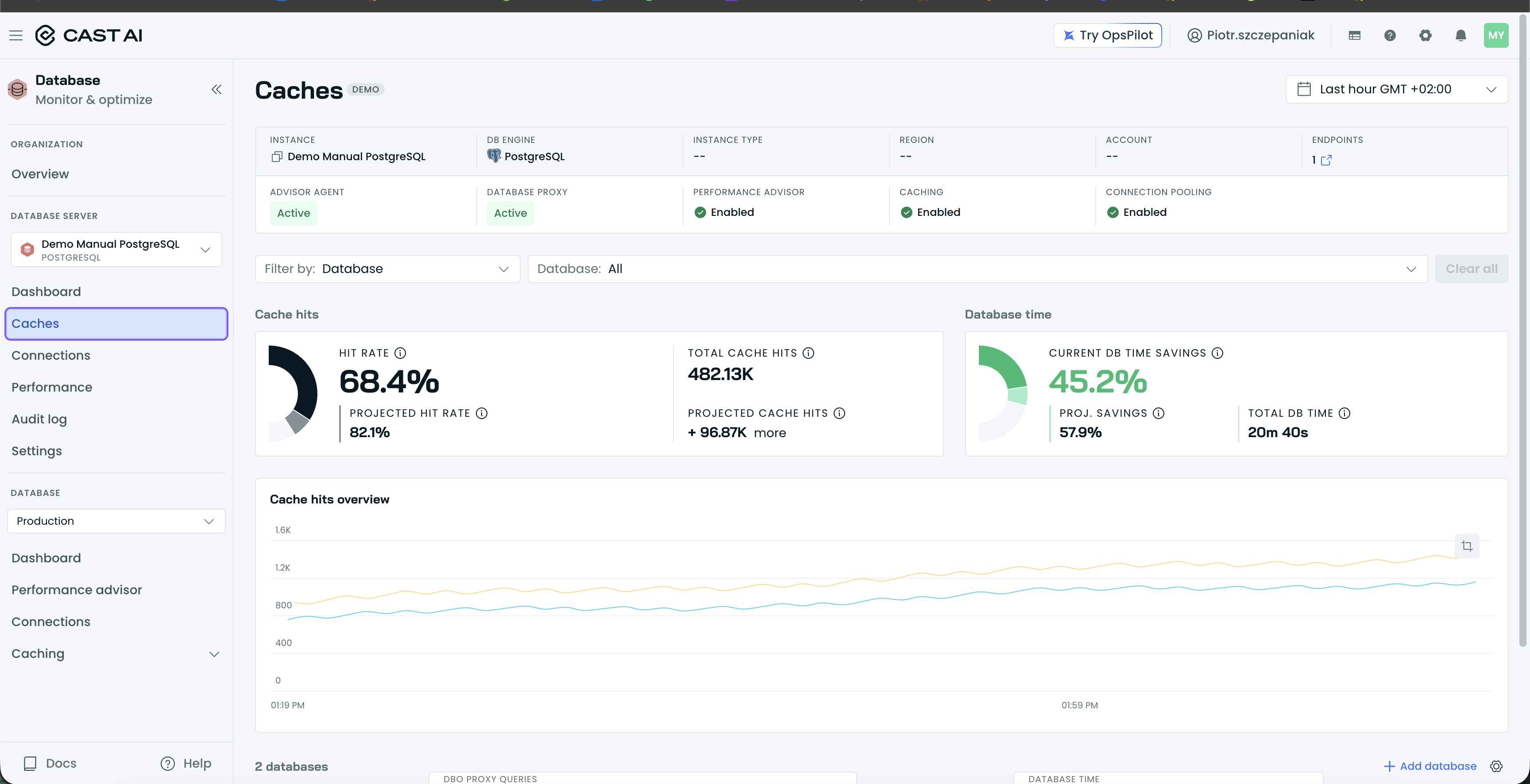This screenshot has height=784, width=1530.
Task: Open the Filter by Database dropdown
Action: click(387, 269)
